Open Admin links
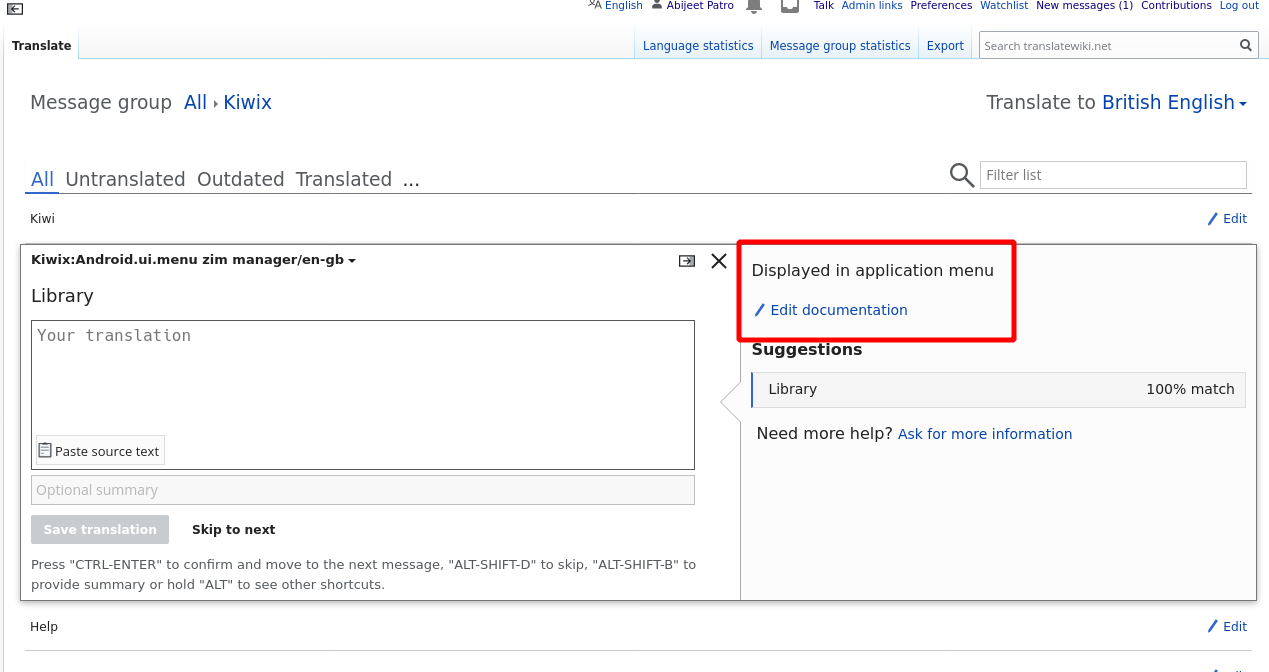The height and width of the screenshot is (672, 1269). [x=872, y=5]
